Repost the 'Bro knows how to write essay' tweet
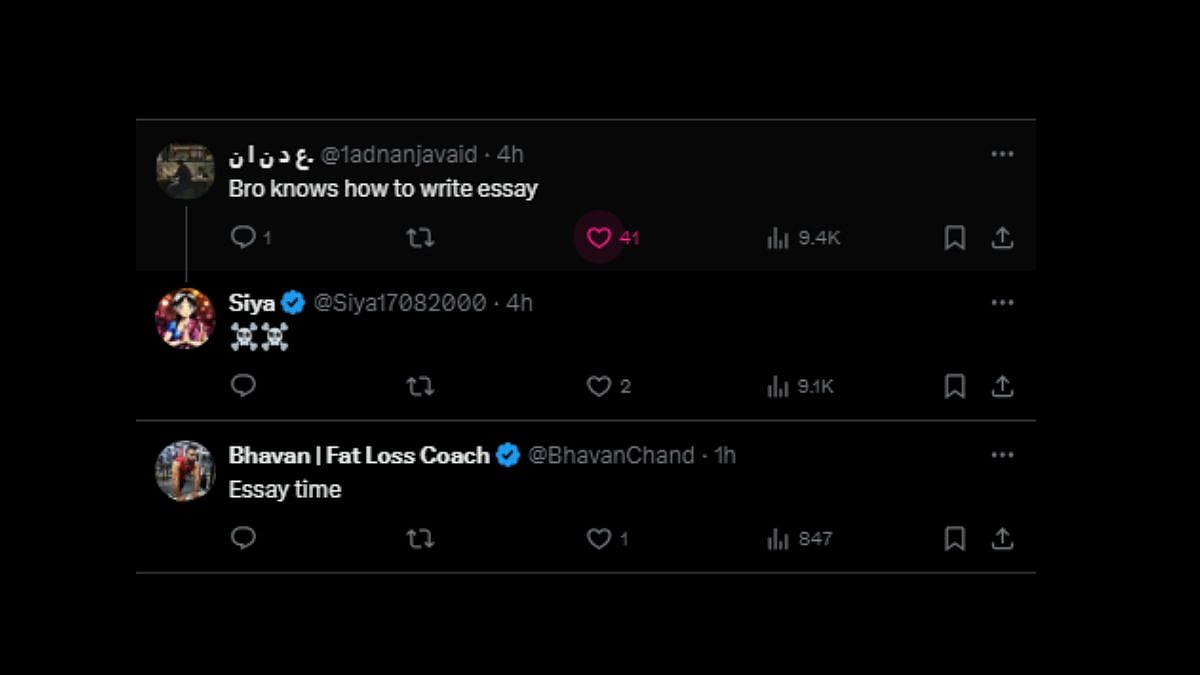This screenshot has width=1200, height=675. pyautogui.click(x=420, y=238)
